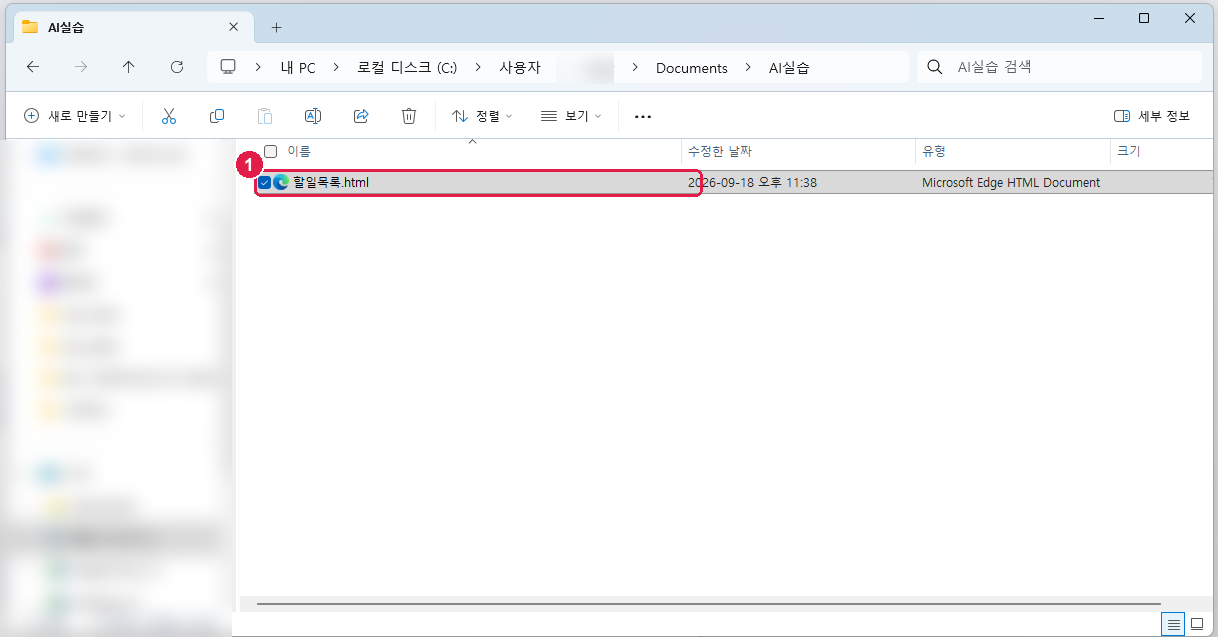Click the search magnifier icon

[x=935, y=67]
